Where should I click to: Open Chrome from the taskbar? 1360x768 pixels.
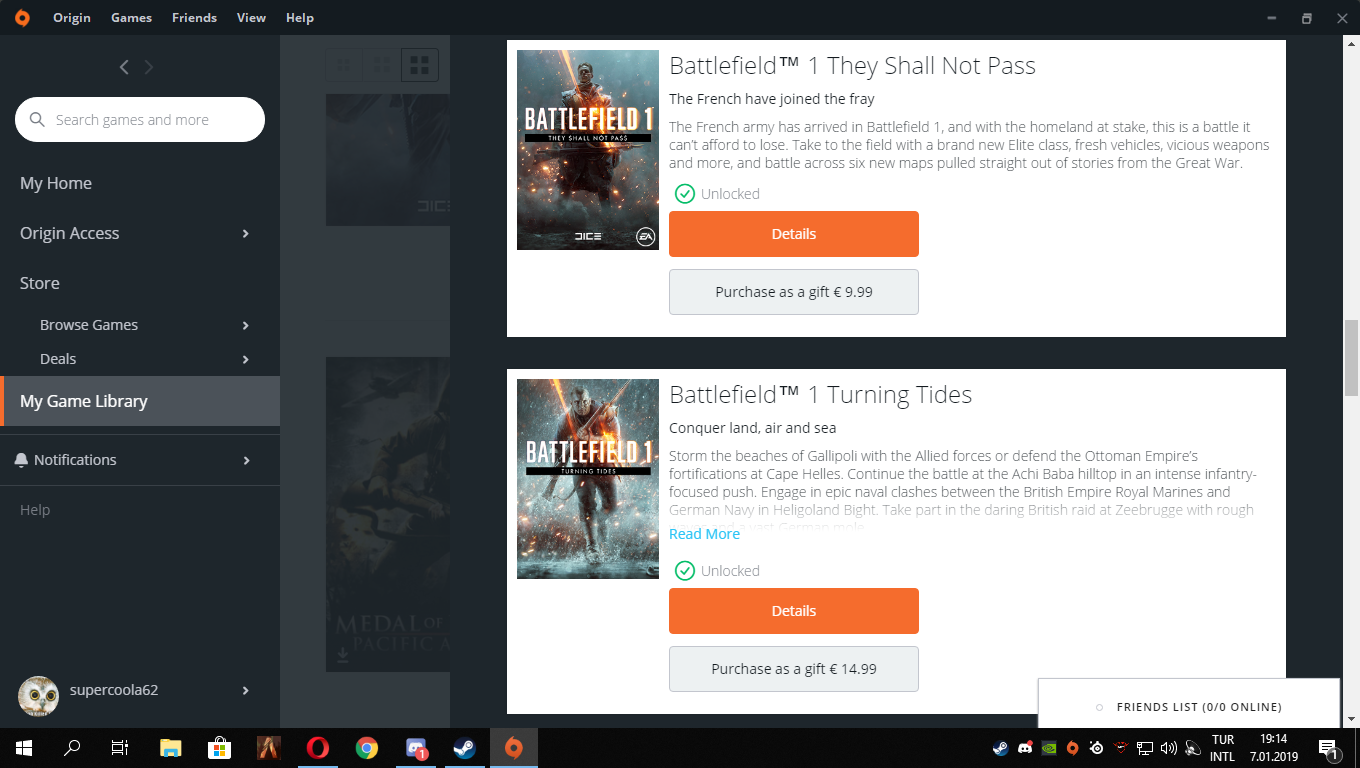coord(367,748)
